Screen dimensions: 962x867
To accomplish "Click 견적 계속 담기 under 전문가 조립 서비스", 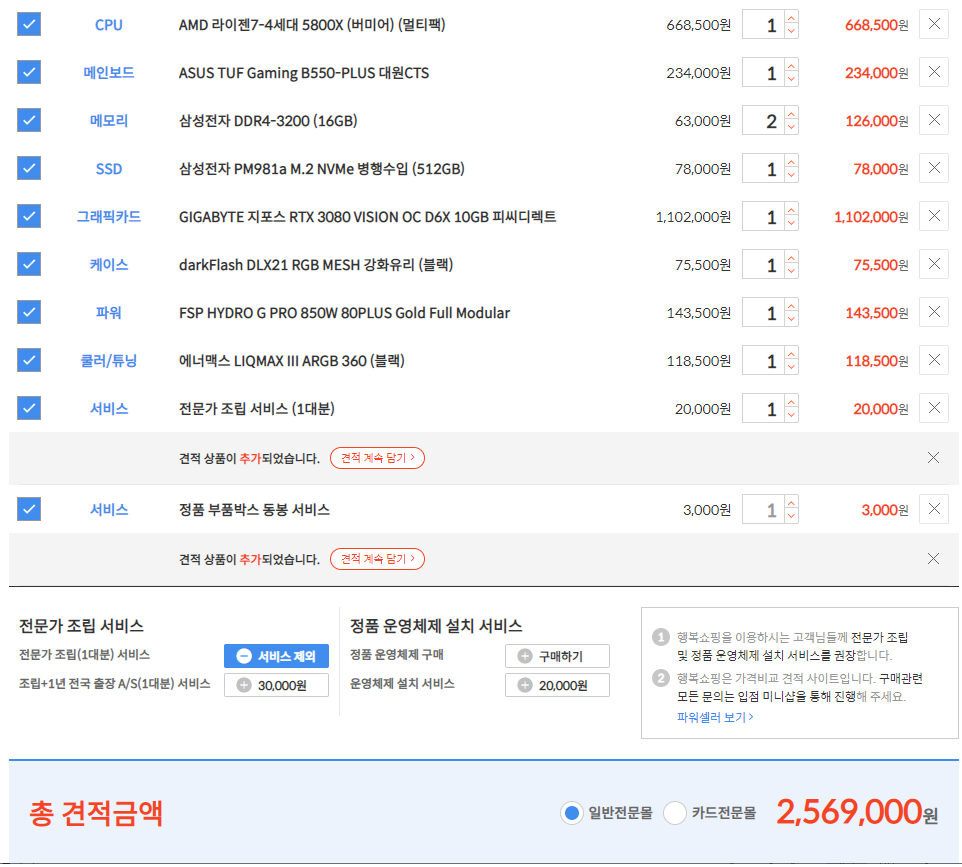I will 377,458.
